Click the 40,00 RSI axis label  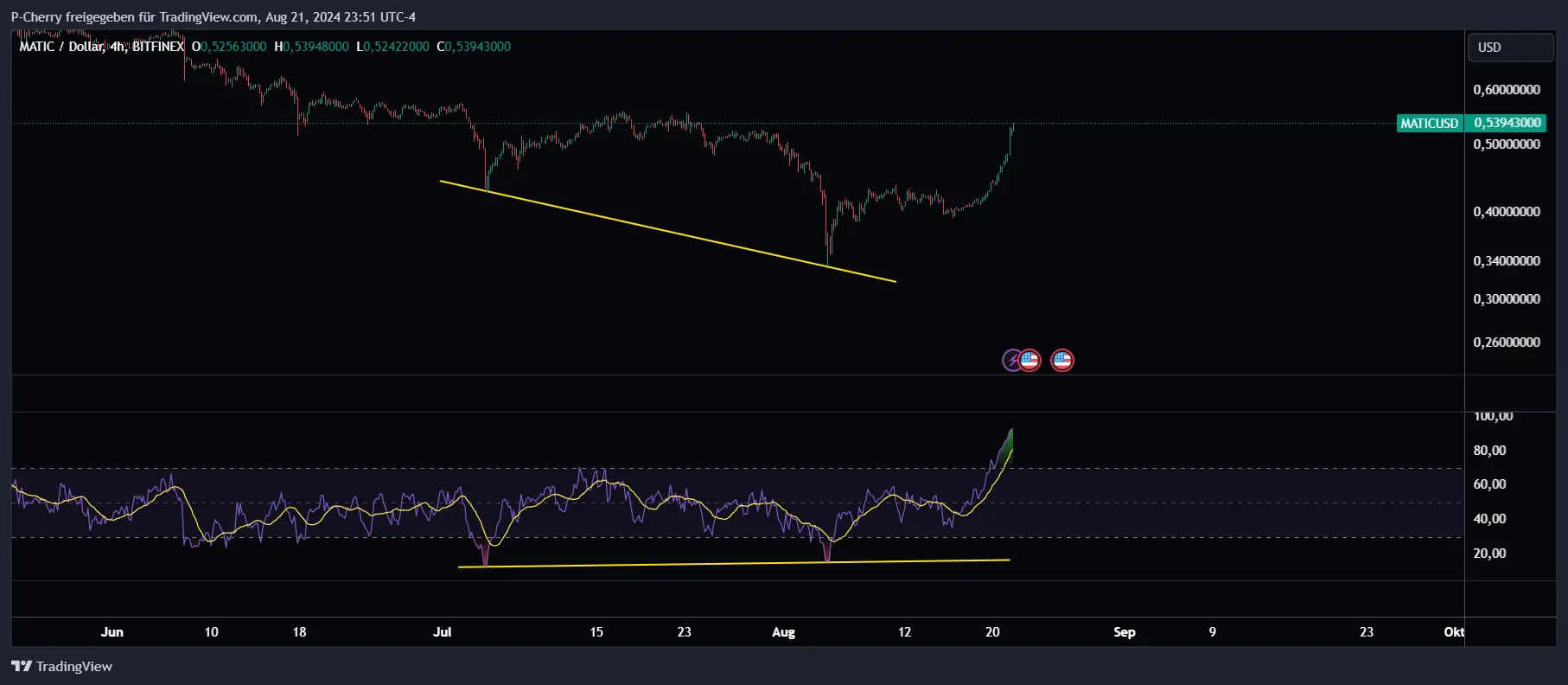(1489, 519)
